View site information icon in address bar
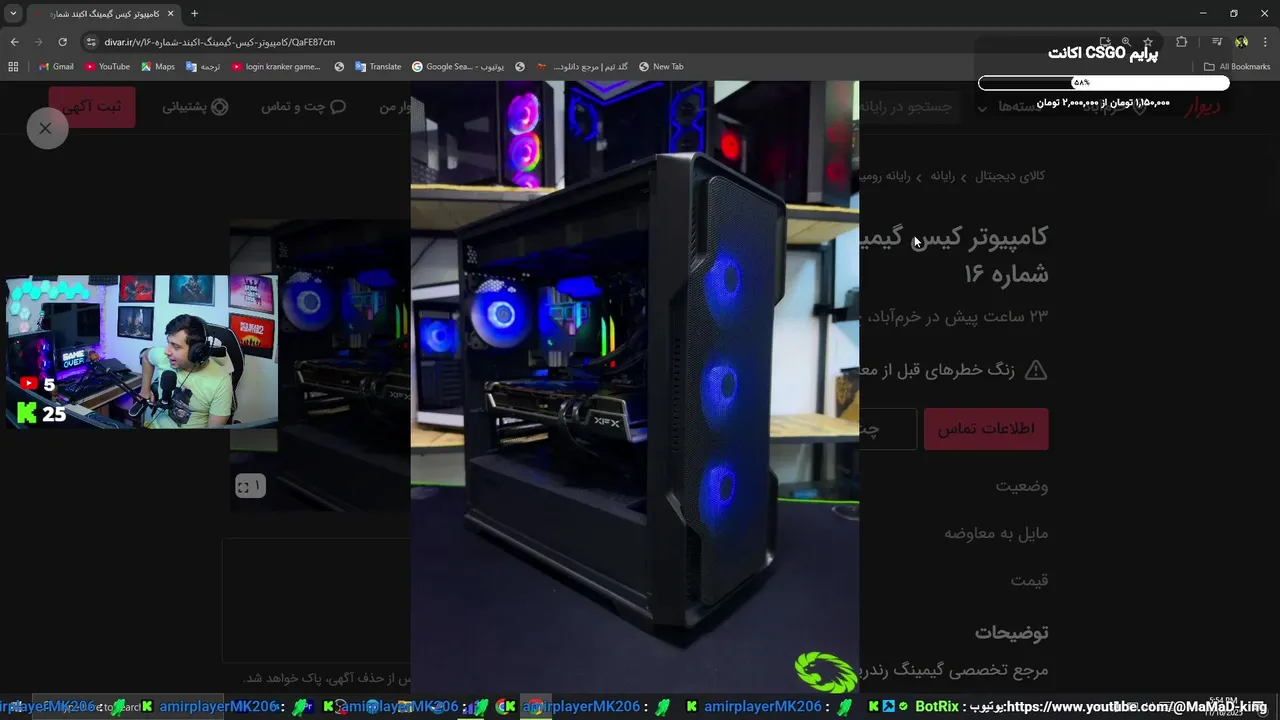The image size is (1280, 720). (x=91, y=42)
